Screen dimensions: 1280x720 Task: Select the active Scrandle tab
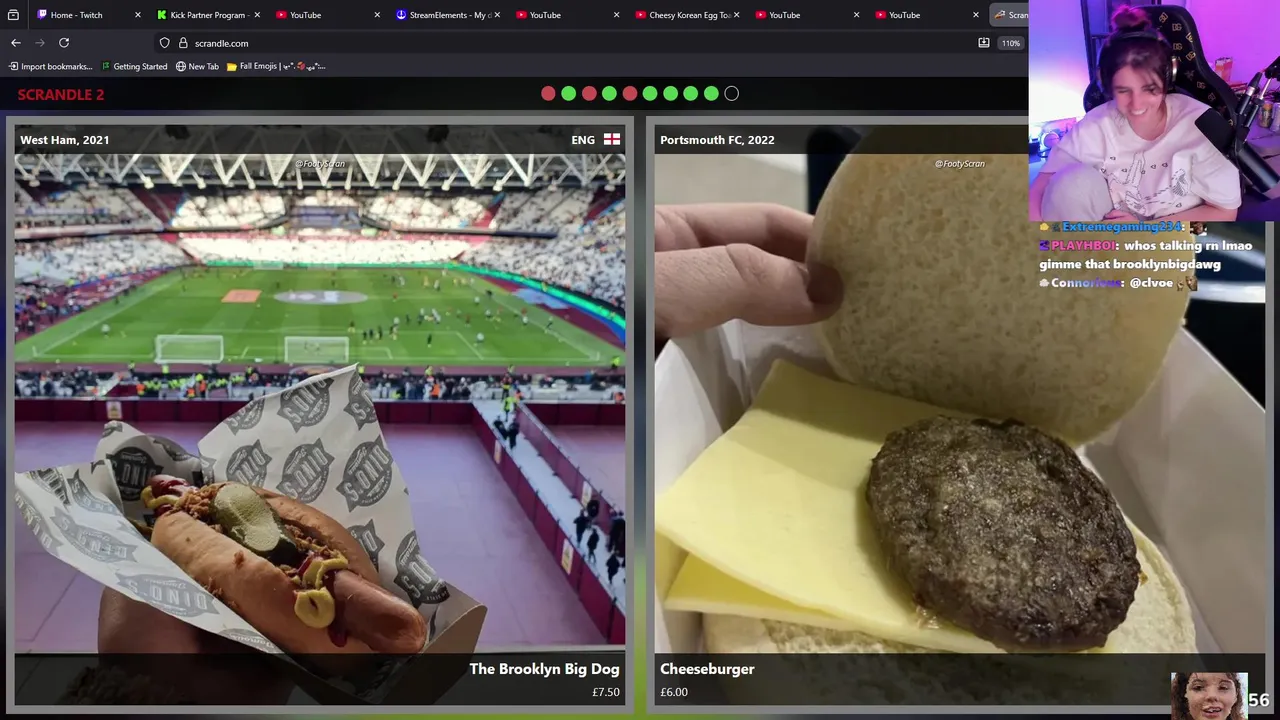click(1009, 15)
